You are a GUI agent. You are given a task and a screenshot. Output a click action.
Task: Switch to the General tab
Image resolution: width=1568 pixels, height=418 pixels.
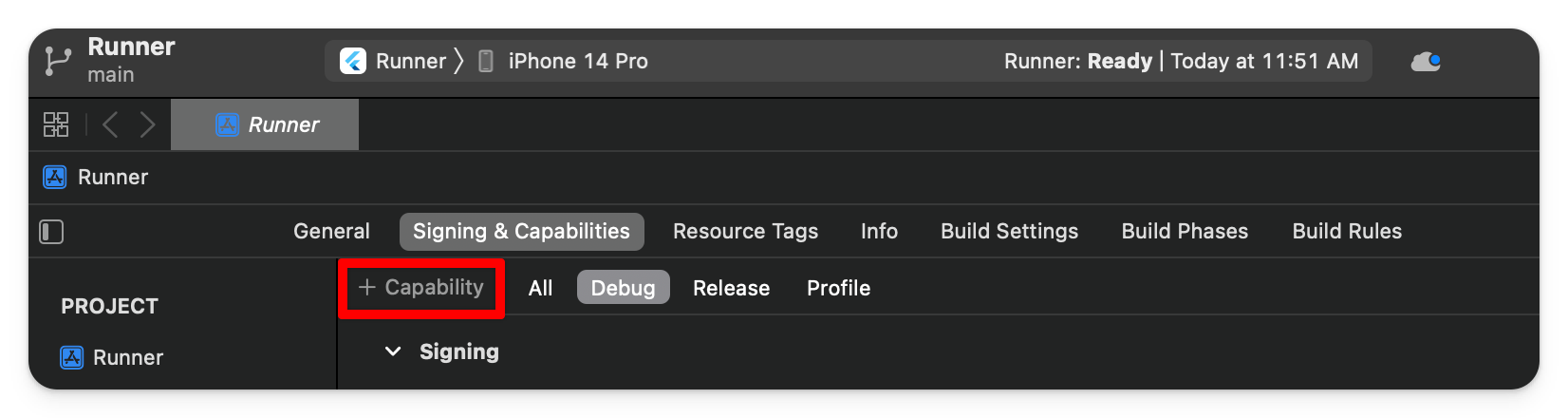click(x=331, y=231)
